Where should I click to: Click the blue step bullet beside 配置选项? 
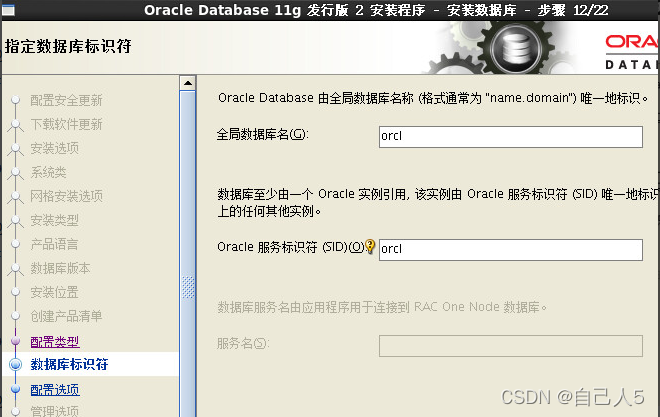tap(16, 389)
